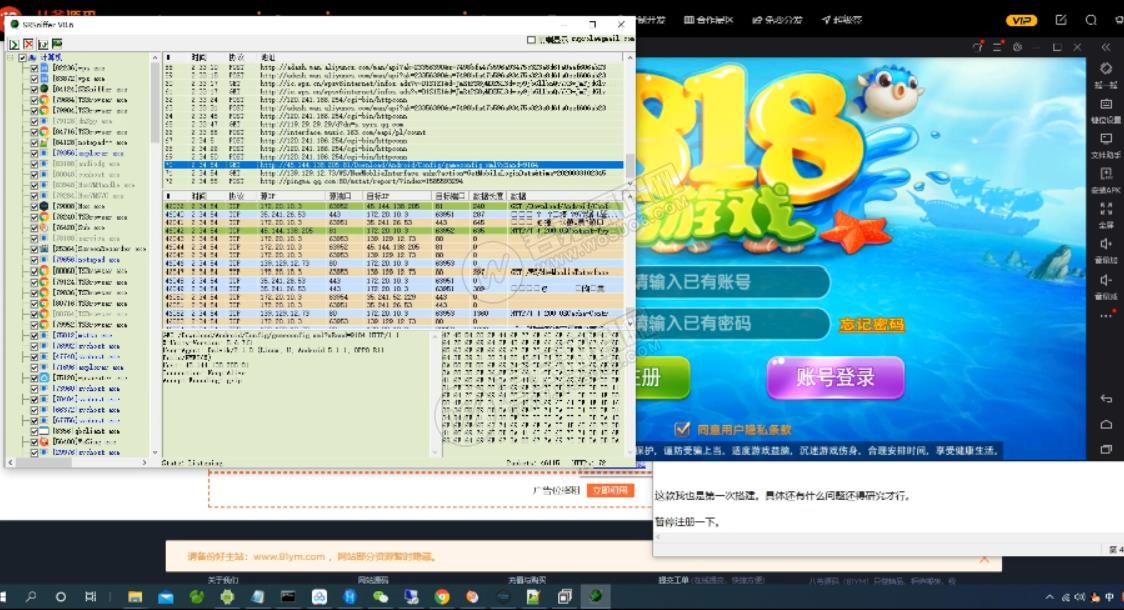Click SRSniffer green icon on taskbar

(x=595, y=596)
